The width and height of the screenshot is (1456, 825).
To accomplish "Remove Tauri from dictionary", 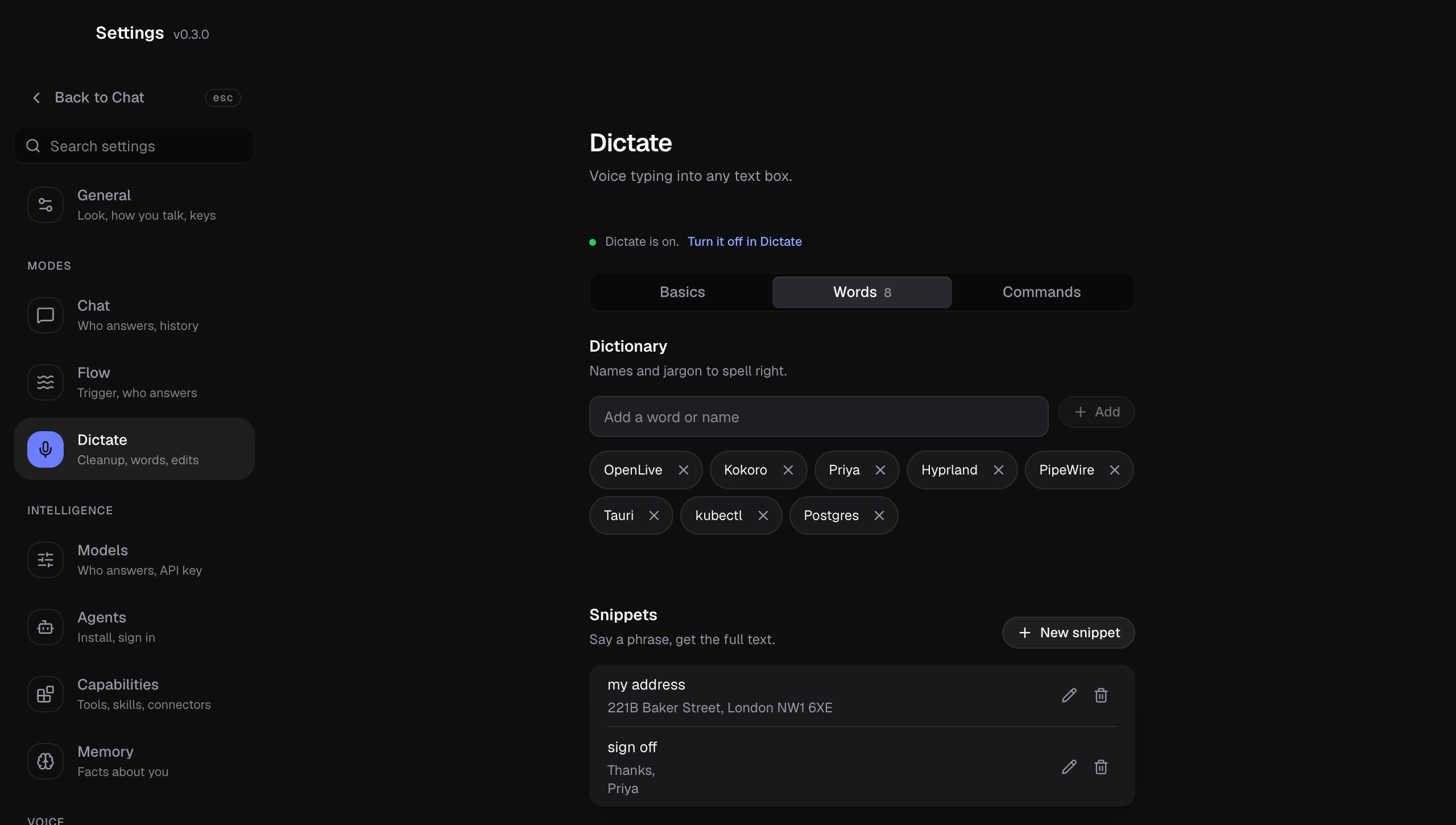I will [654, 515].
